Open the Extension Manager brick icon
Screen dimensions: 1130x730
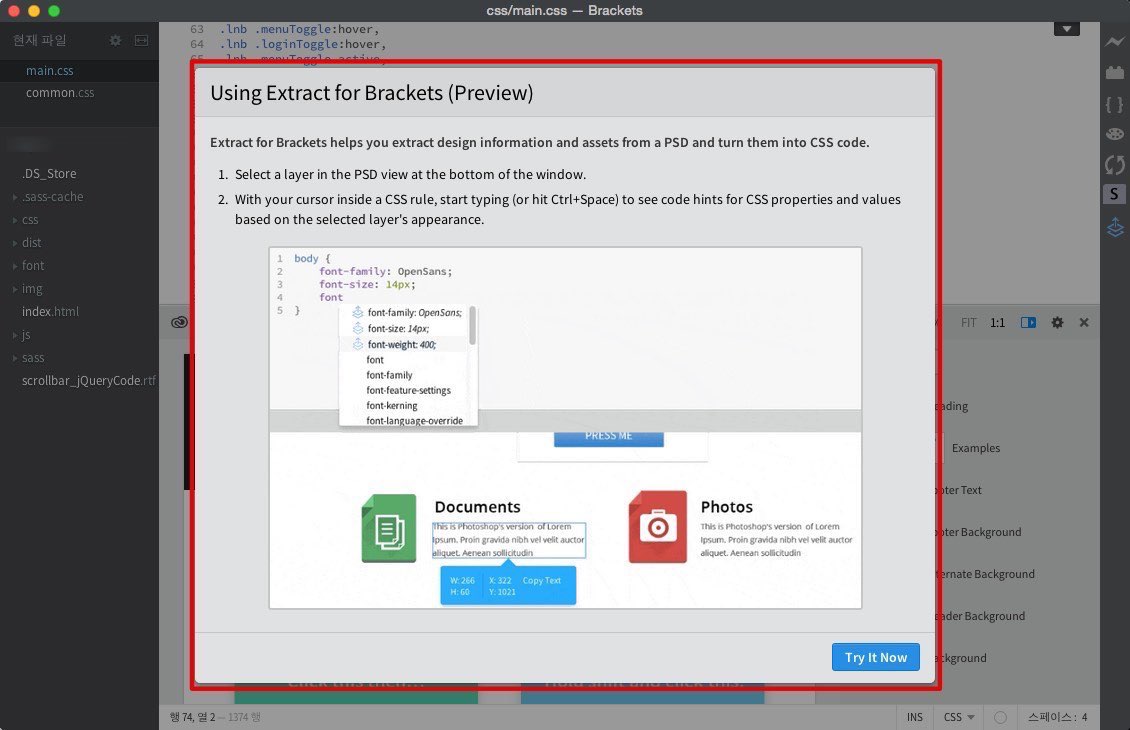click(1115, 72)
